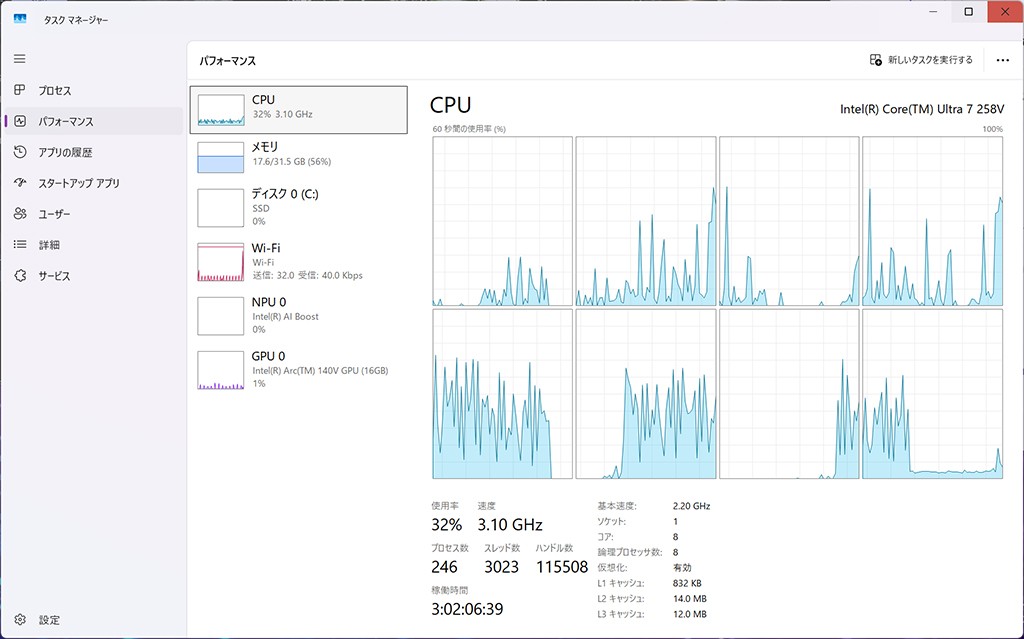Image resolution: width=1024 pixels, height=639 pixels.
Task: Select the Wi-Fi network item
Action: (x=298, y=261)
